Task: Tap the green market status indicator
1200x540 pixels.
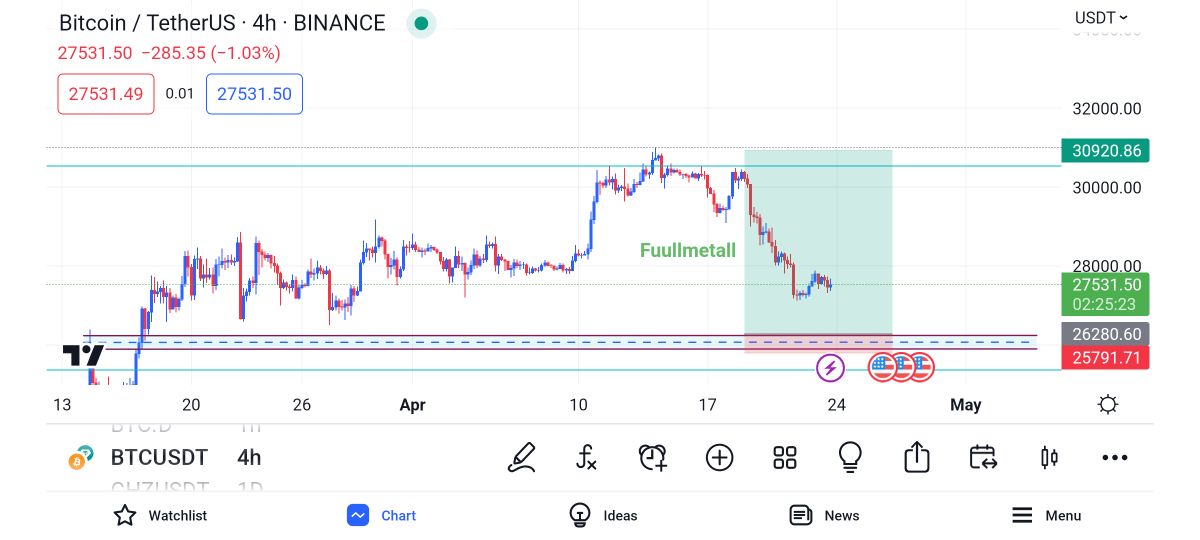Action: click(x=421, y=24)
